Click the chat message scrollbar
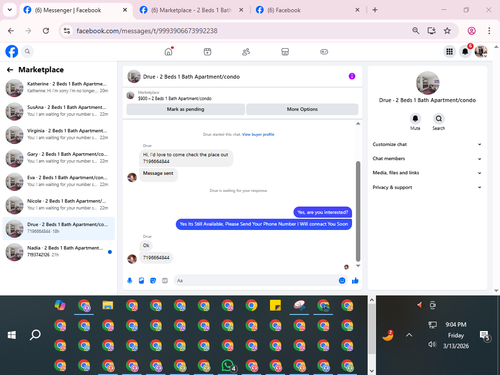This screenshot has width=500, height=375. [x=358, y=211]
